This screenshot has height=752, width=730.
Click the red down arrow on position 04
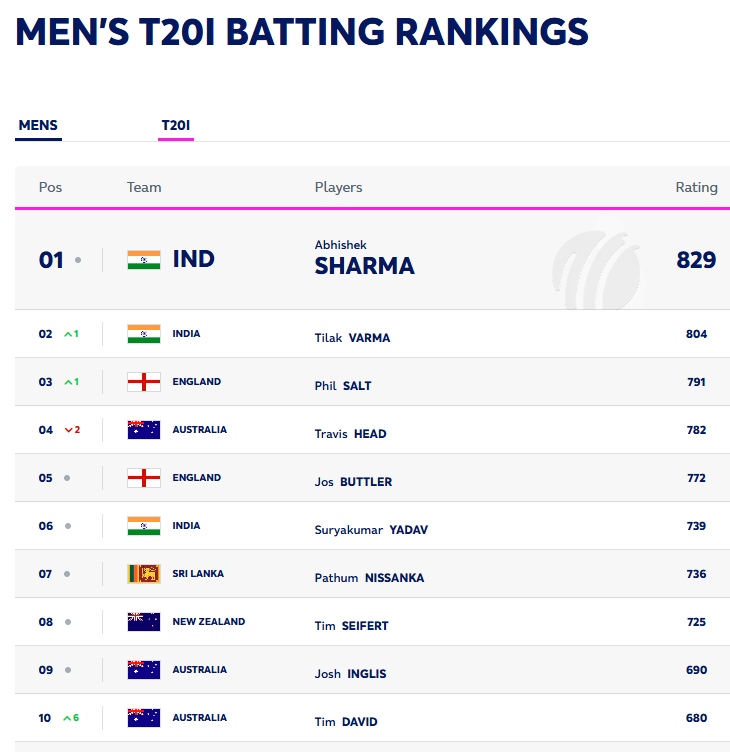68,430
